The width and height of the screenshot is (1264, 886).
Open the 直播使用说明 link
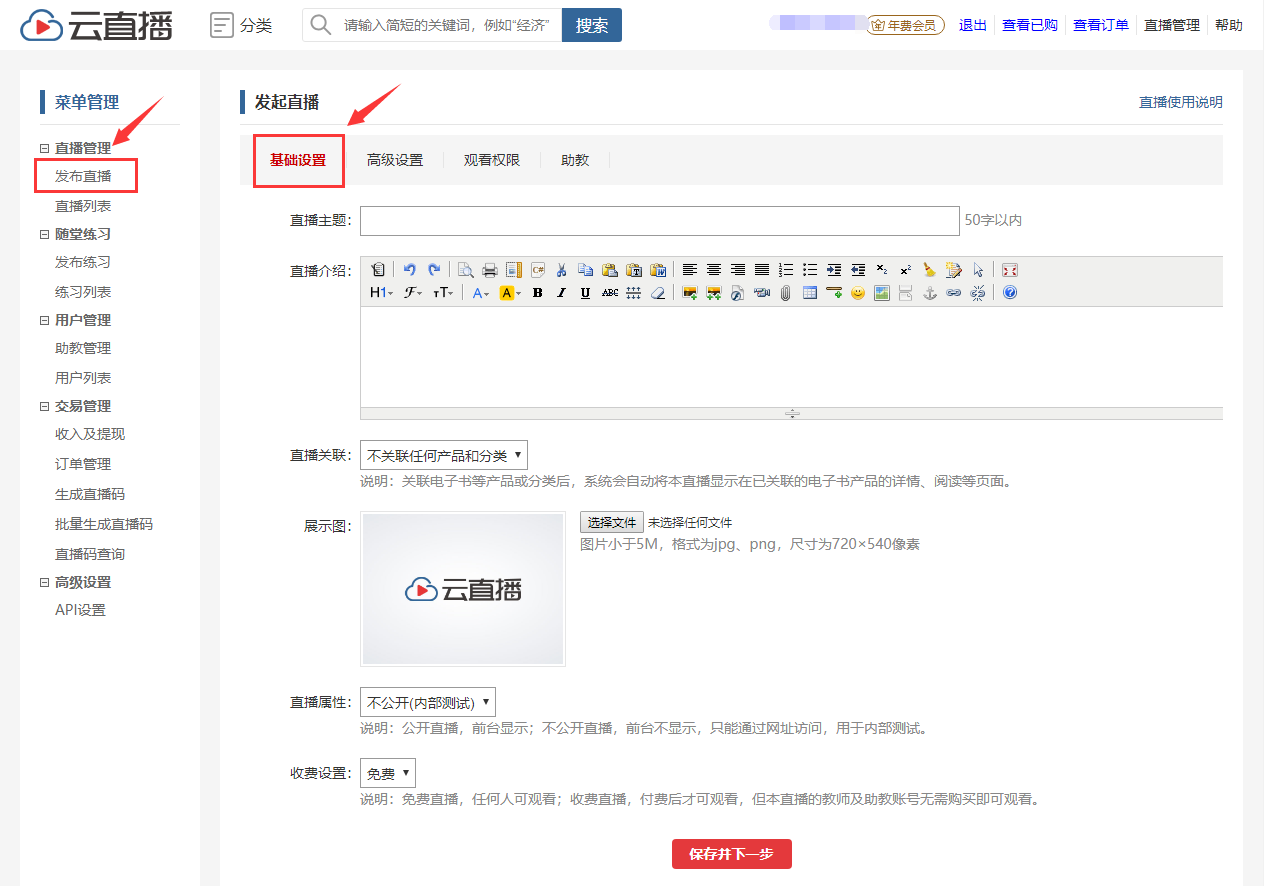pos(1180,102)
